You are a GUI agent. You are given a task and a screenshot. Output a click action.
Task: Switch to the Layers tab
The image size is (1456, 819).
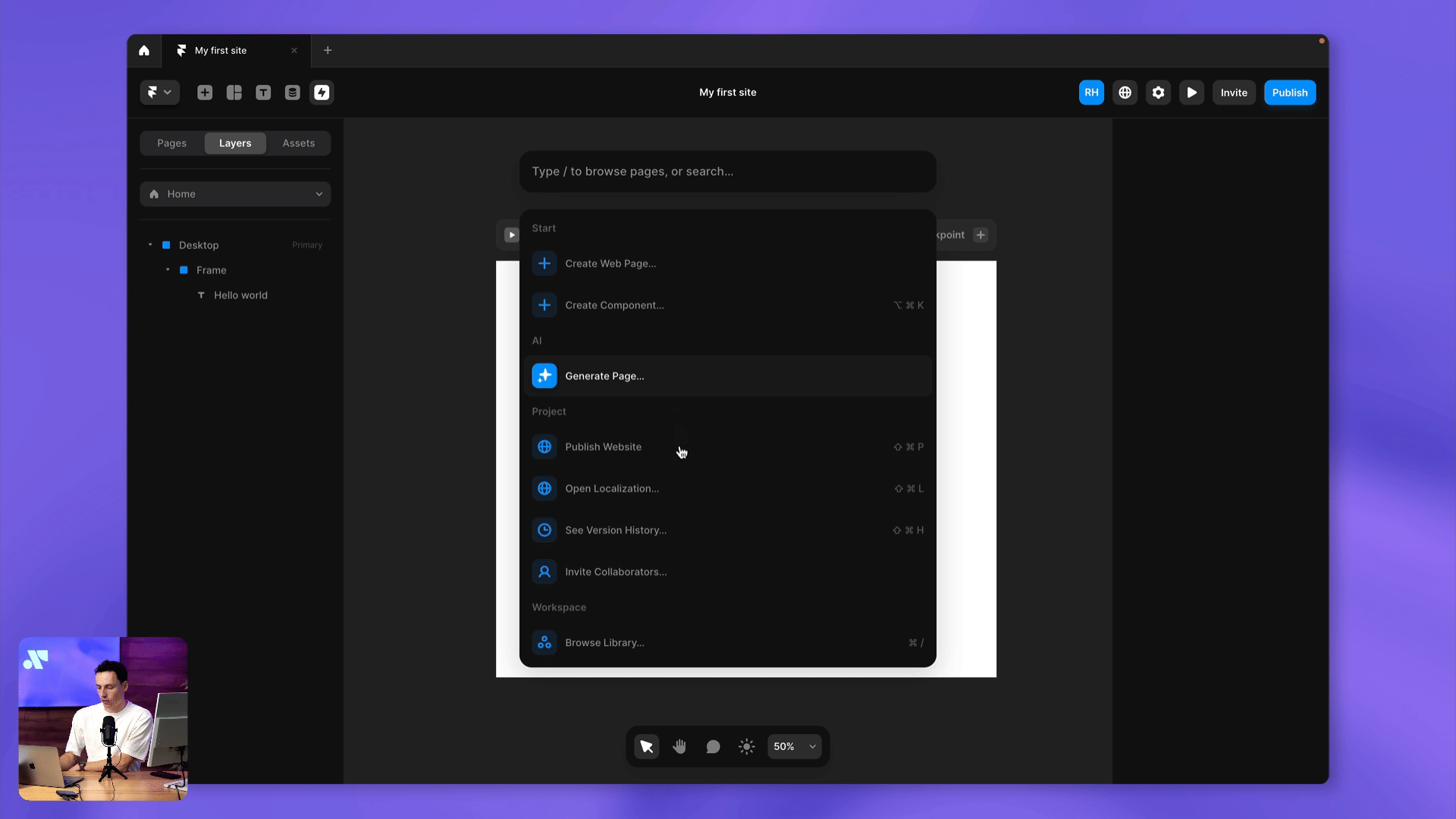click(235, 143)
